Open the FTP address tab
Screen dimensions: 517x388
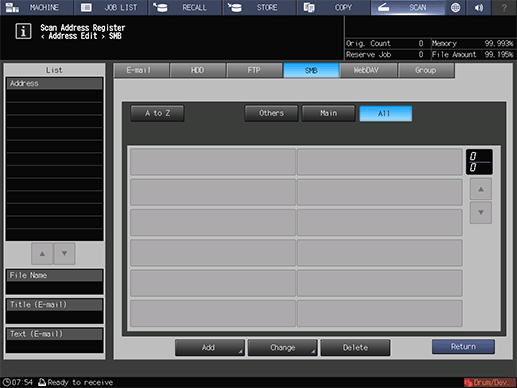254,70
